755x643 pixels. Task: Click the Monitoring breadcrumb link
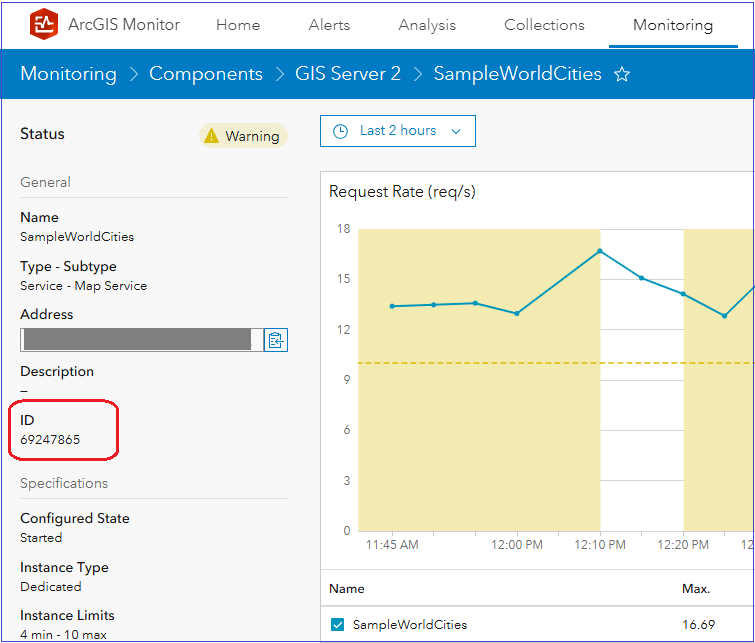click(x=68, y=74)
